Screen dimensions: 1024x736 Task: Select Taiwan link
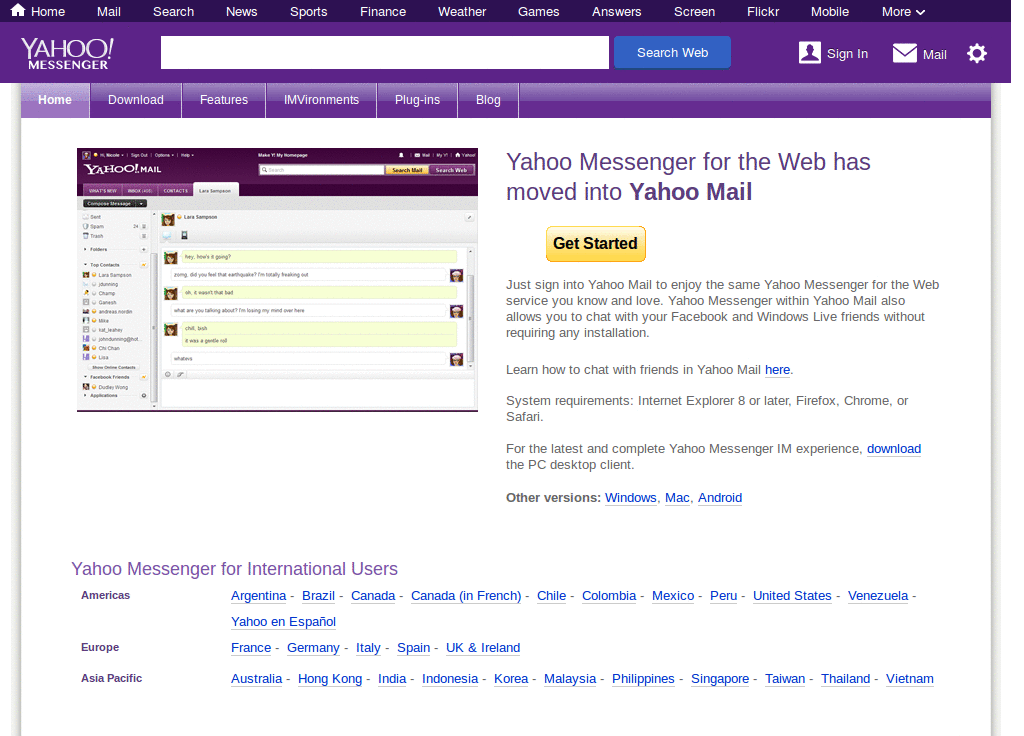[785, 679]
